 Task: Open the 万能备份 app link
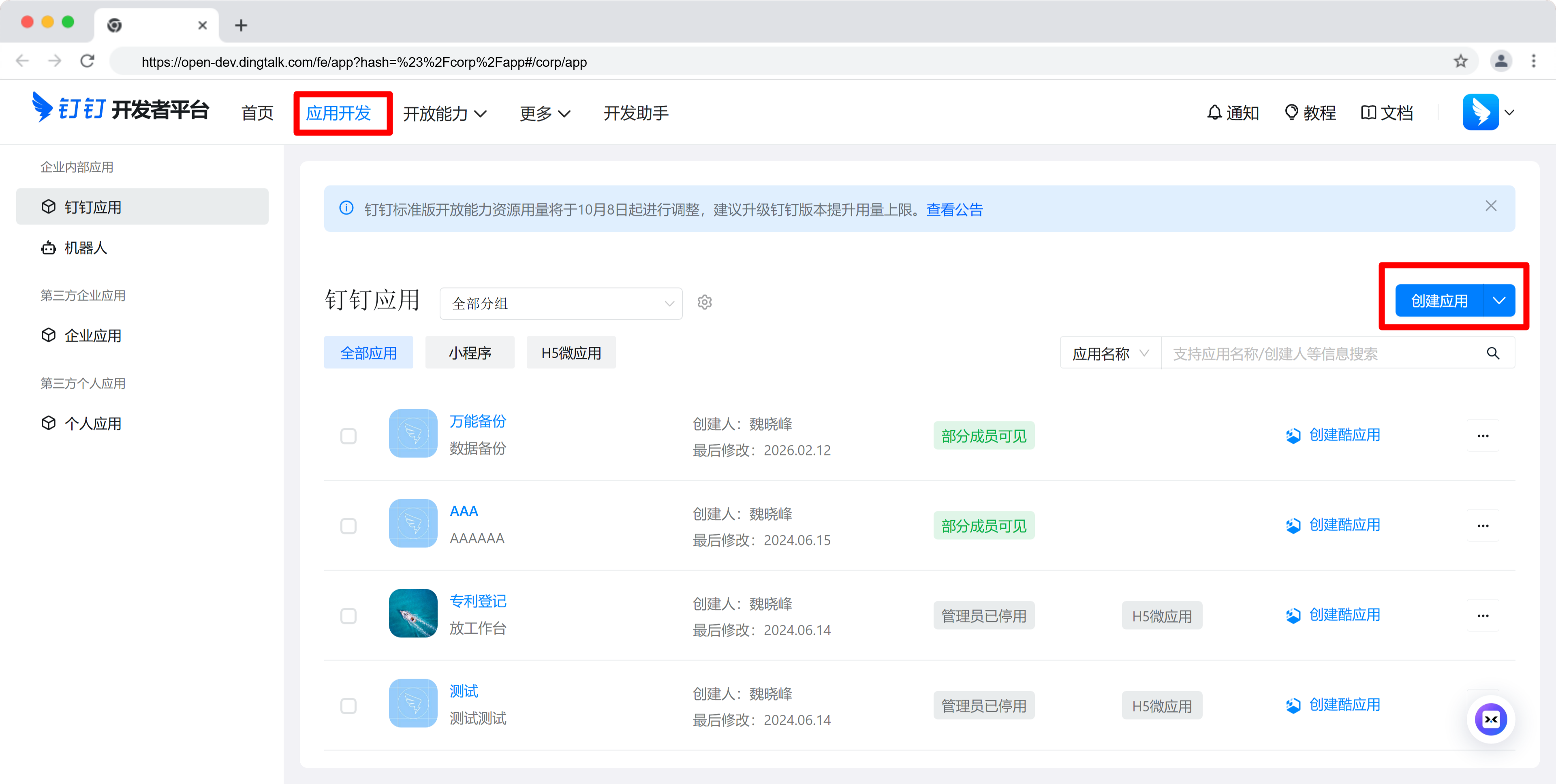[x=478, y=421]
